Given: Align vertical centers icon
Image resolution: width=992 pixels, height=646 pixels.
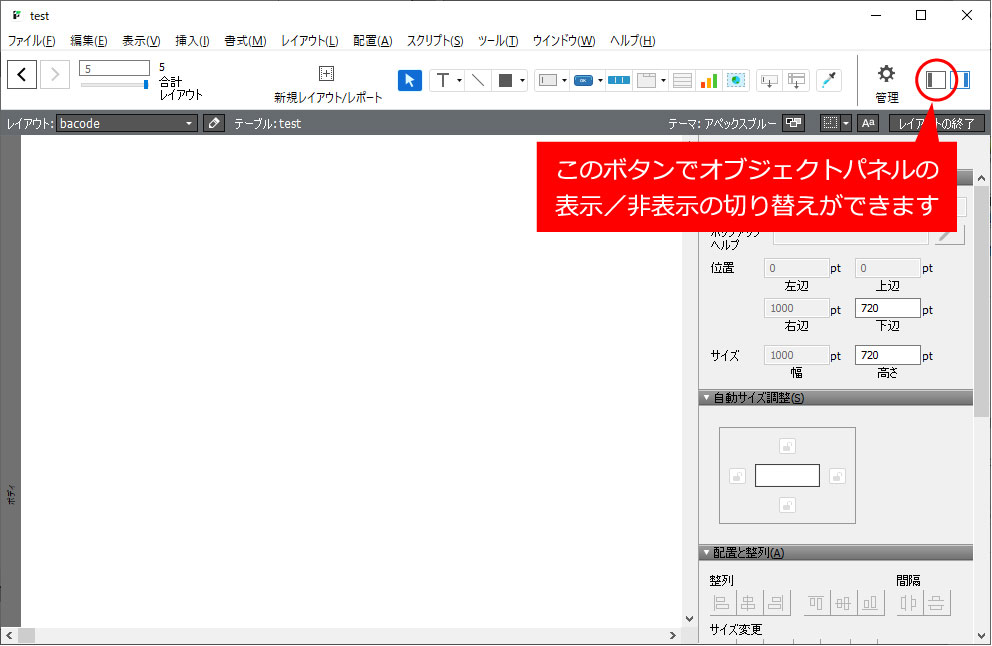Looking at the screenshot, I should pyautogui.click(x=843, y=603).
